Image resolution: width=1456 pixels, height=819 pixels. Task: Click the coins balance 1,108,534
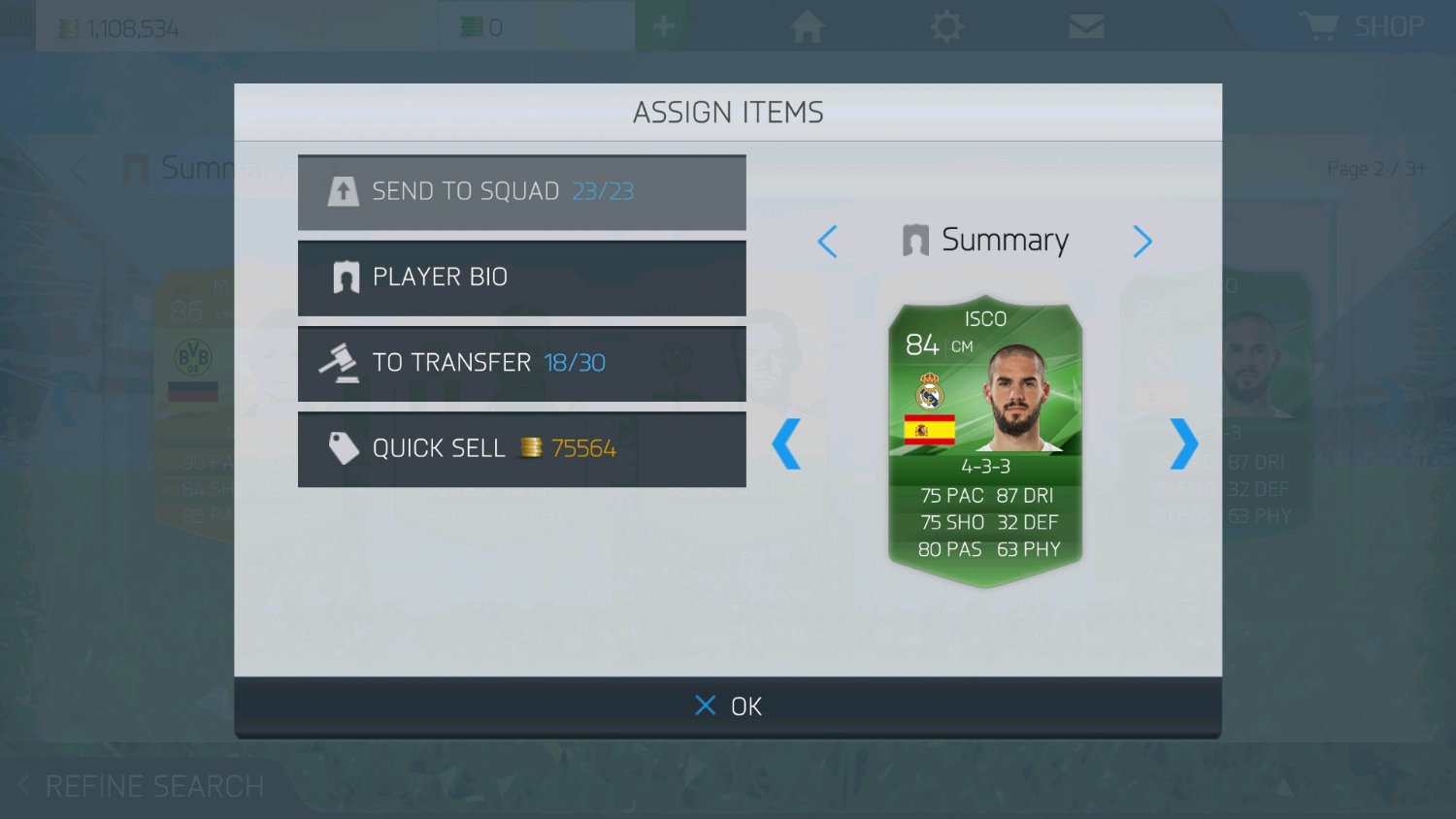point(119,28)
